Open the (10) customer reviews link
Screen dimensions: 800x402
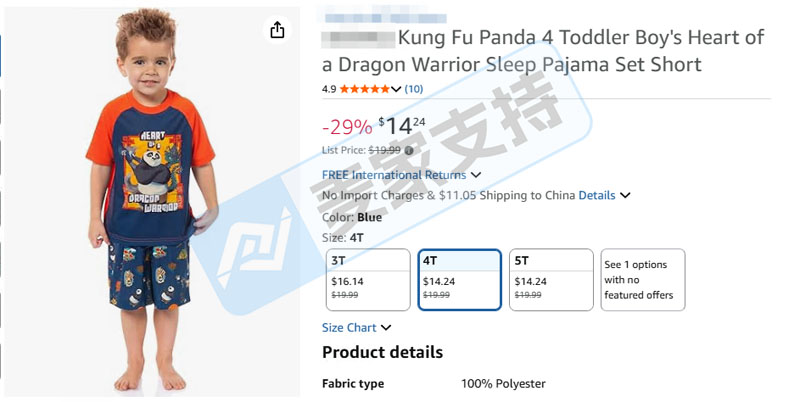[414, 89]
